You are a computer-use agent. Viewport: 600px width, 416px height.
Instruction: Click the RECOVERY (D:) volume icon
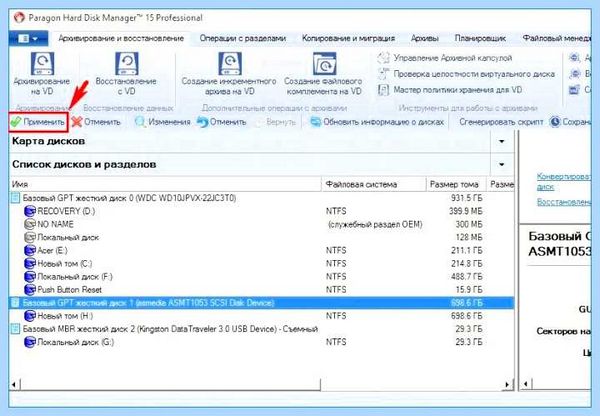29,211
